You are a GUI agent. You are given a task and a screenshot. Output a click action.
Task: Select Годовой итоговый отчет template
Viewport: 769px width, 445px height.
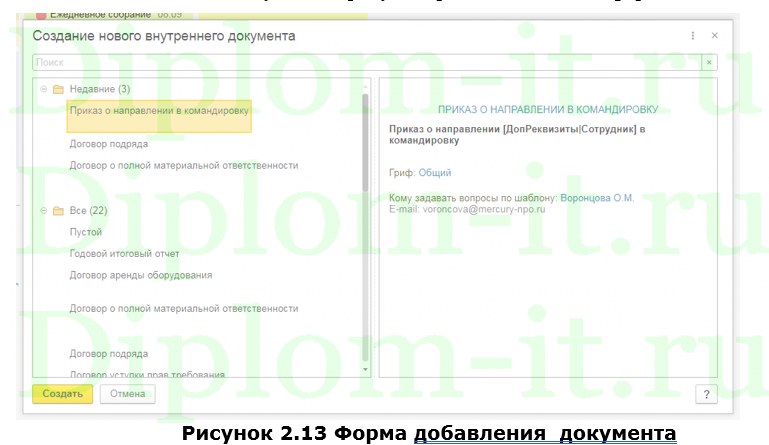(125, 254)
